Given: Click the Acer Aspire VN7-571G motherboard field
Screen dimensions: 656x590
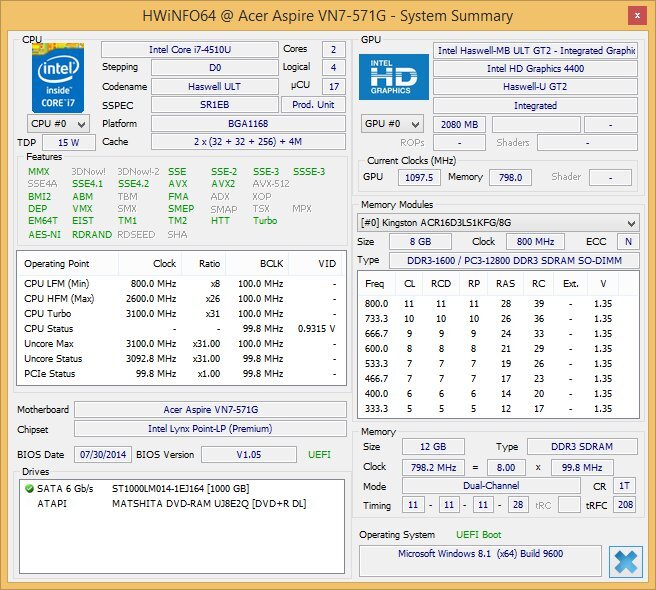Looking at the screenshot, I should [210, 409].
